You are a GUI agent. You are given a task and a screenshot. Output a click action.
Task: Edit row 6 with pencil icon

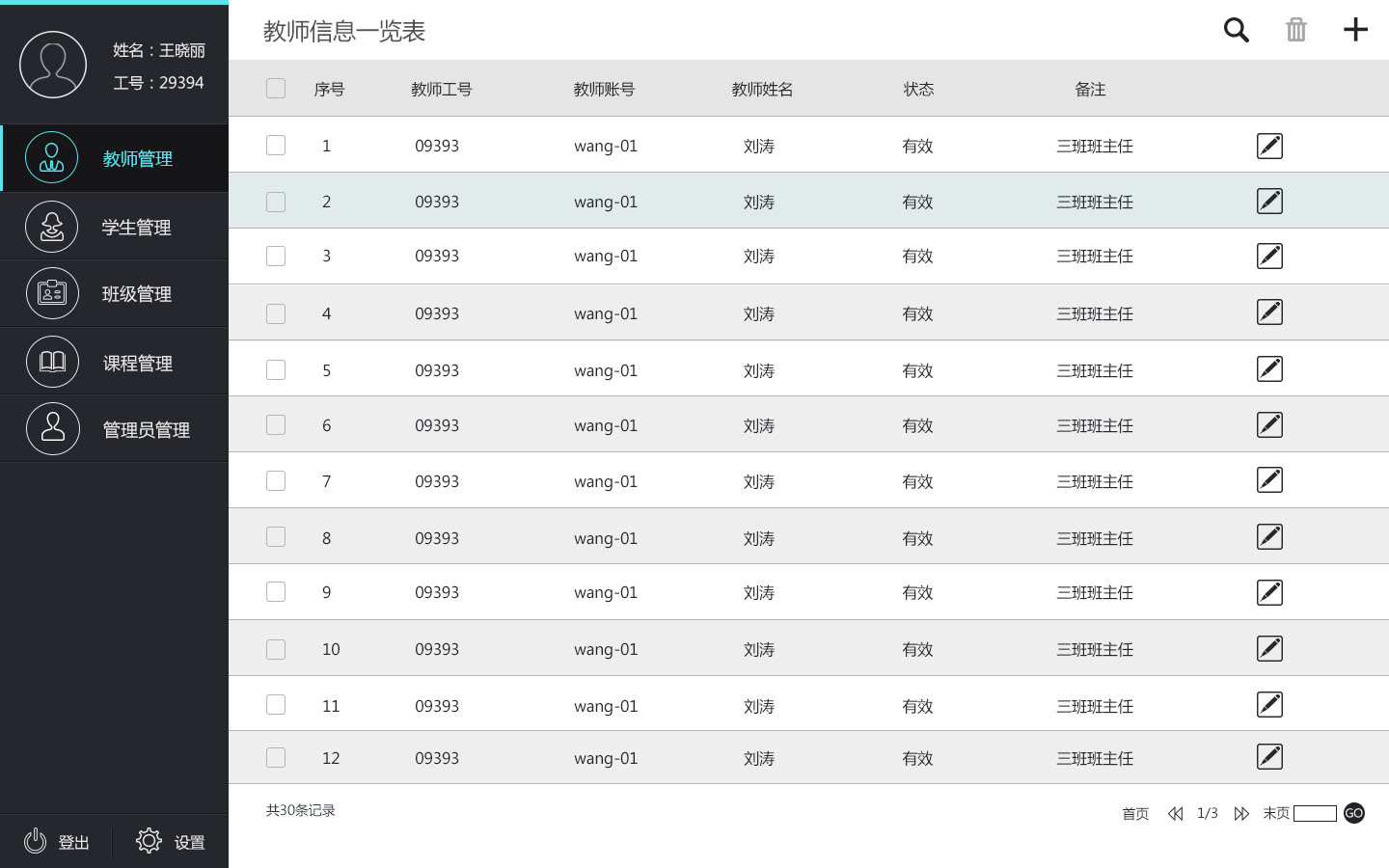[1269, 424]
